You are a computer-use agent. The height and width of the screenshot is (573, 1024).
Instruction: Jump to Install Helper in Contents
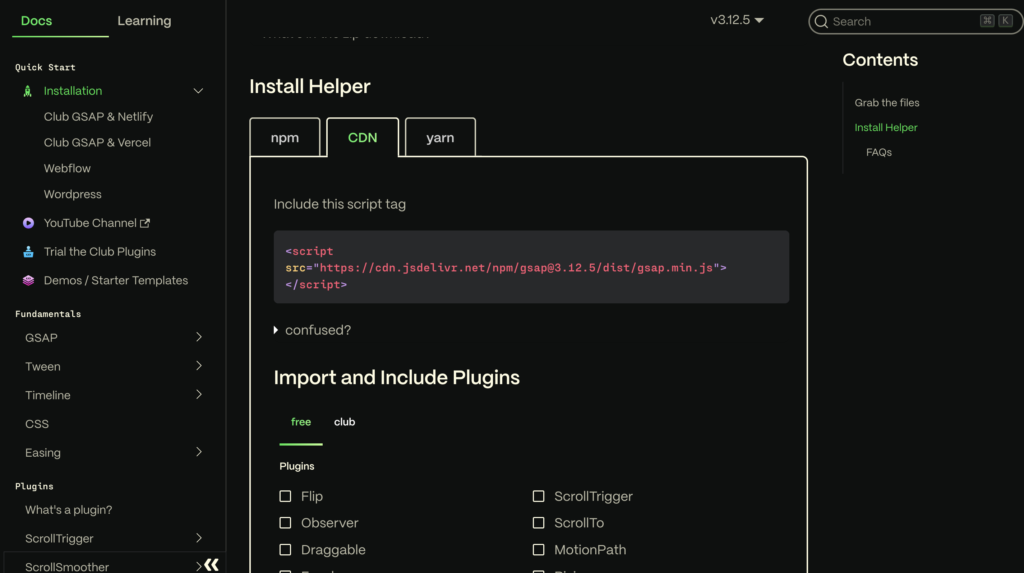point(886,127)
